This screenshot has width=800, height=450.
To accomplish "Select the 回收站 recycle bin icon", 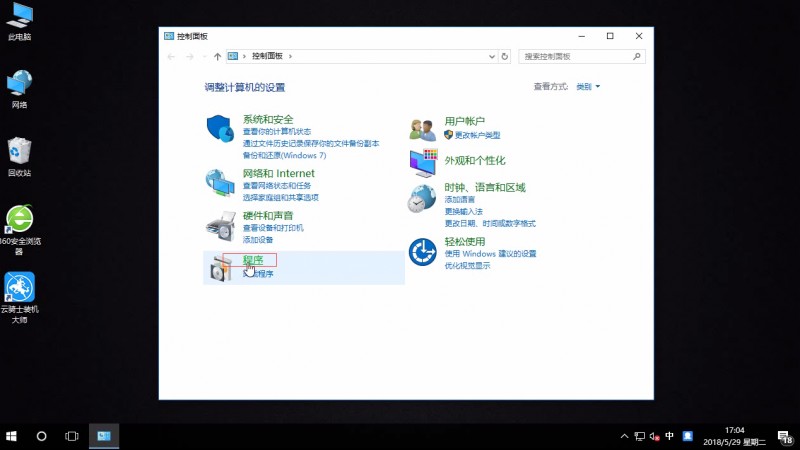I will point(19,157).
